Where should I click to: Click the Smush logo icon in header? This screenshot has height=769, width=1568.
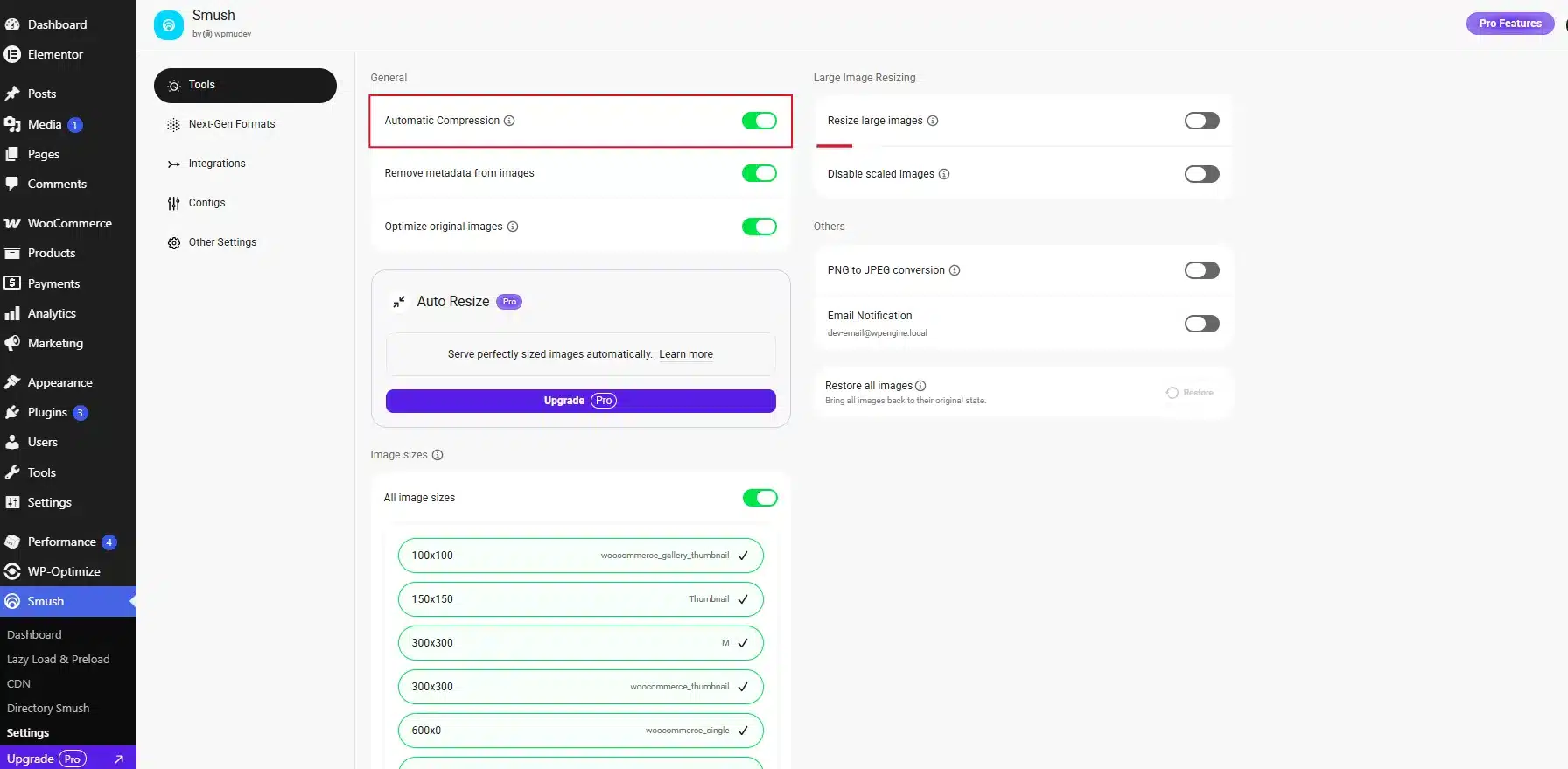point(169,25)
